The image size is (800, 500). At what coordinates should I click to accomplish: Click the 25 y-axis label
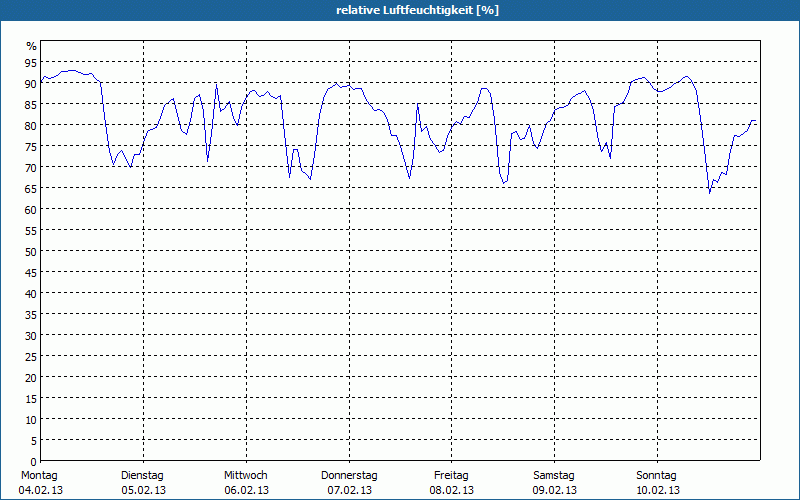click(x=31, y=356)
